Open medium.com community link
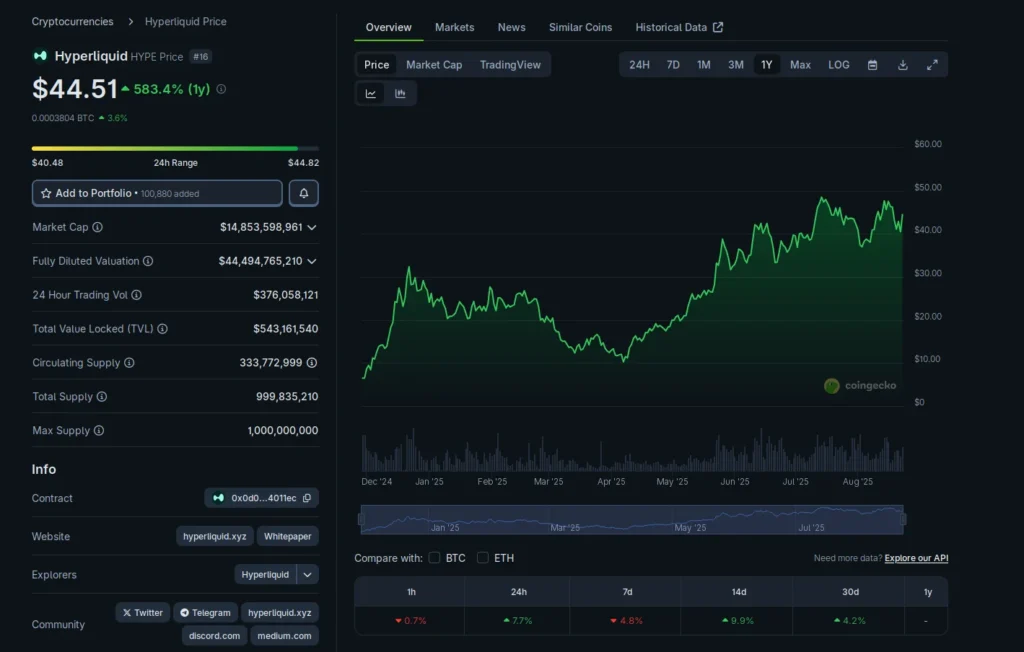The image size is (1024, 652). (284, 636)
